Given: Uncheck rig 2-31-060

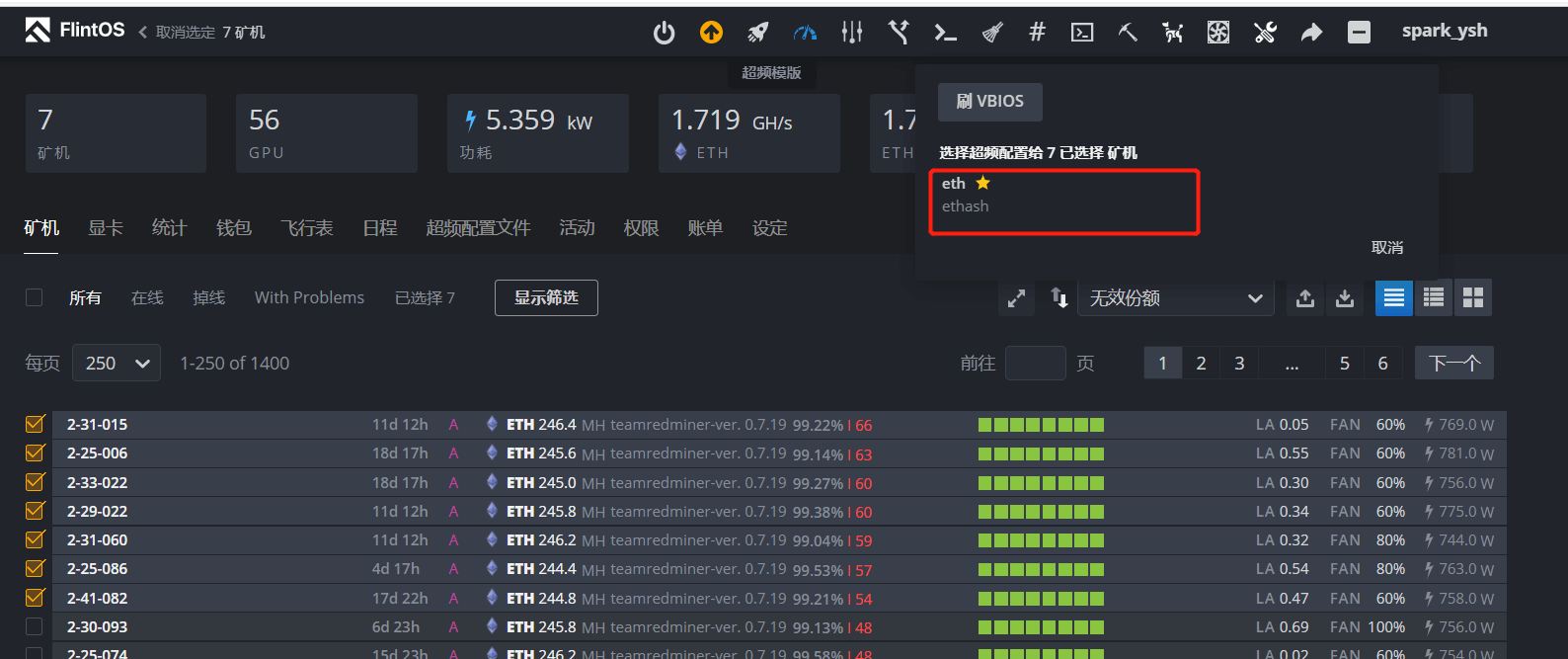Looking at the screenshot, I should point(35,539).
